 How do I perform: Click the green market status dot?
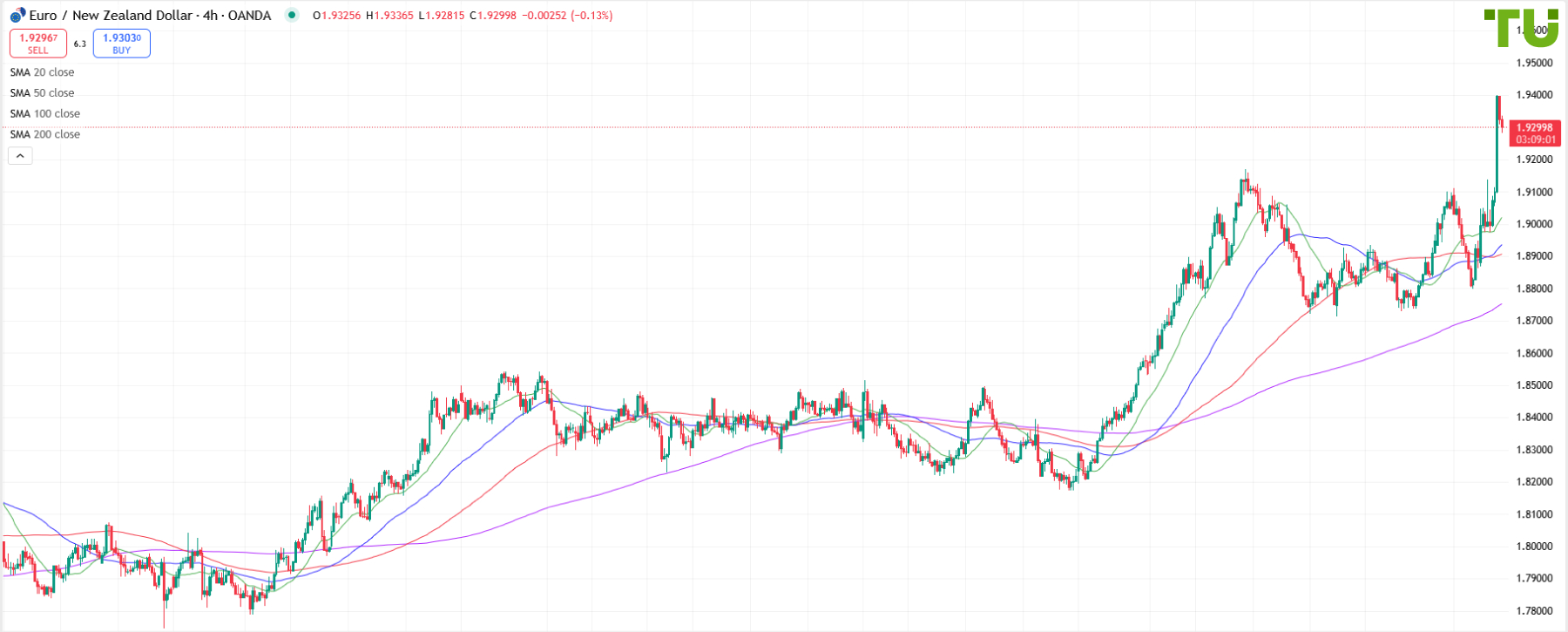[292, 16]
